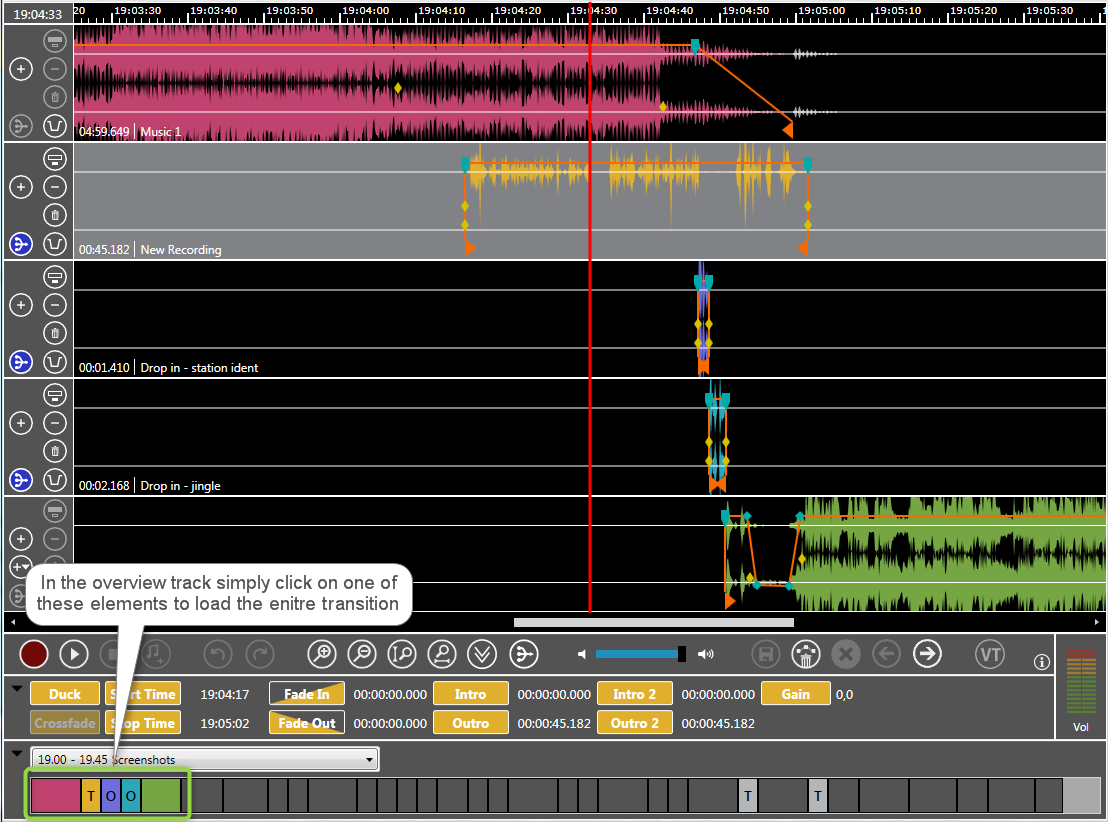Image resolution: width=1108 pixels, height=822 pixels.
Task: Collapse the overview track section triangle
Action: (17, 753)
